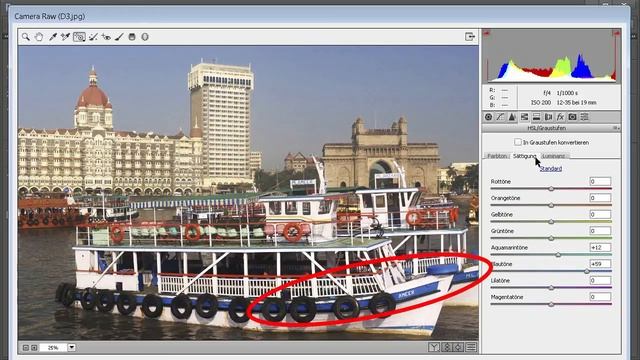Click the Aquamarintöne +12 value field

600,247
